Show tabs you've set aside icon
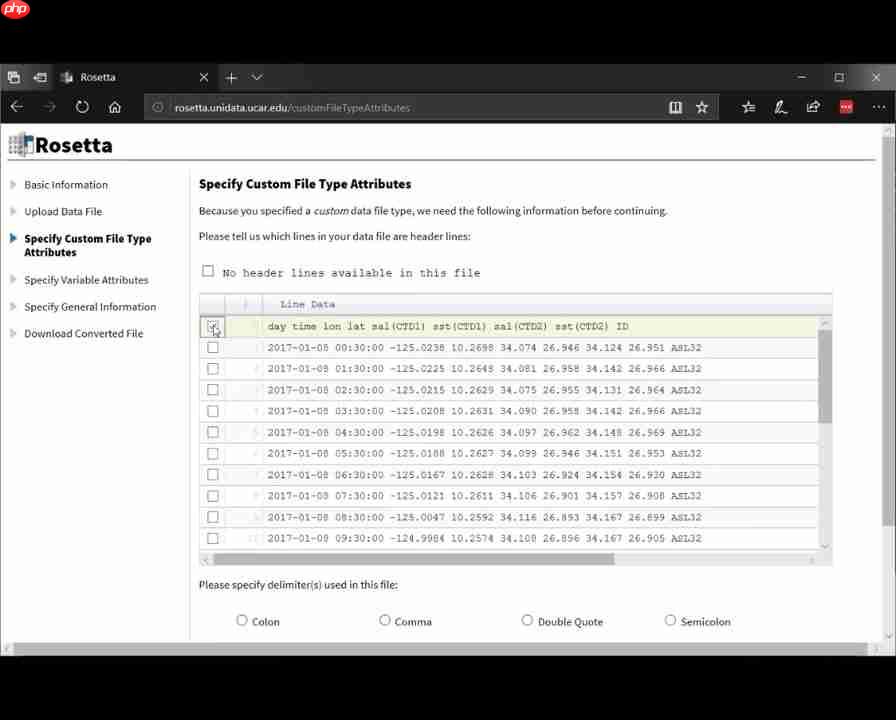This screenshot has width=896, height=720. click(14, 77)
